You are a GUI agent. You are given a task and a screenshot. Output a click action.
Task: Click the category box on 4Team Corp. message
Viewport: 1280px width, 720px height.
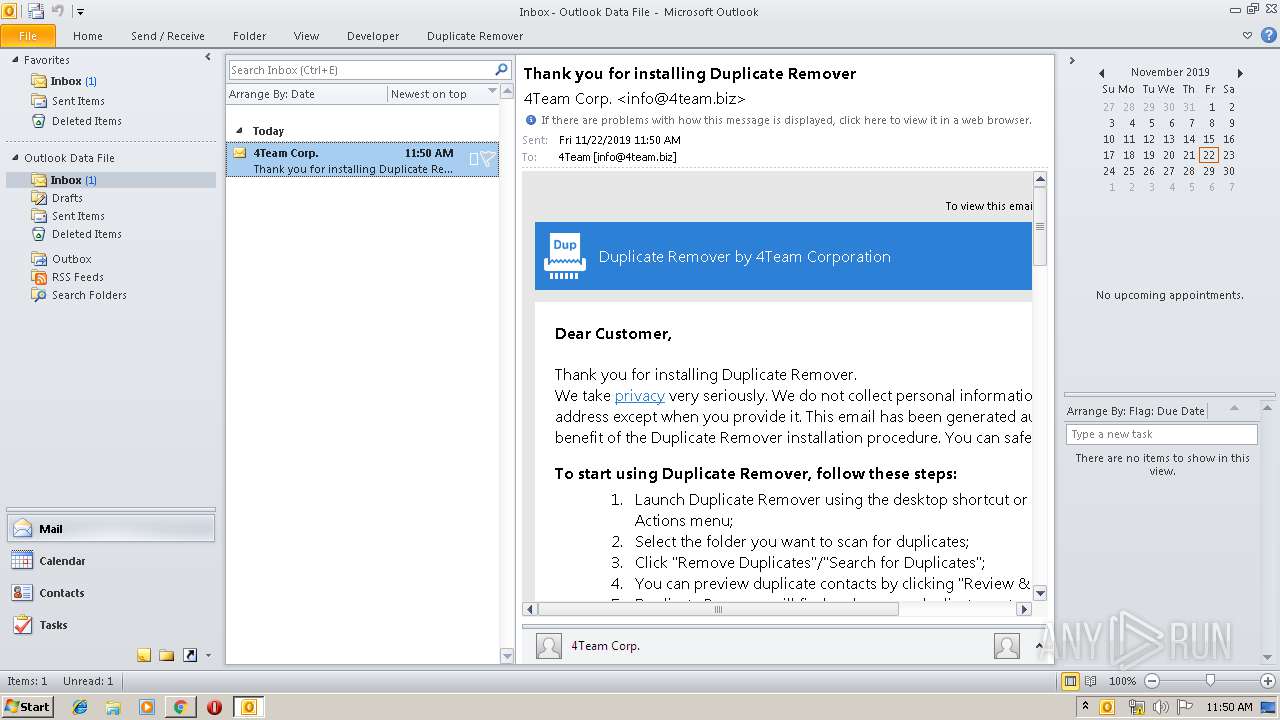474,158
